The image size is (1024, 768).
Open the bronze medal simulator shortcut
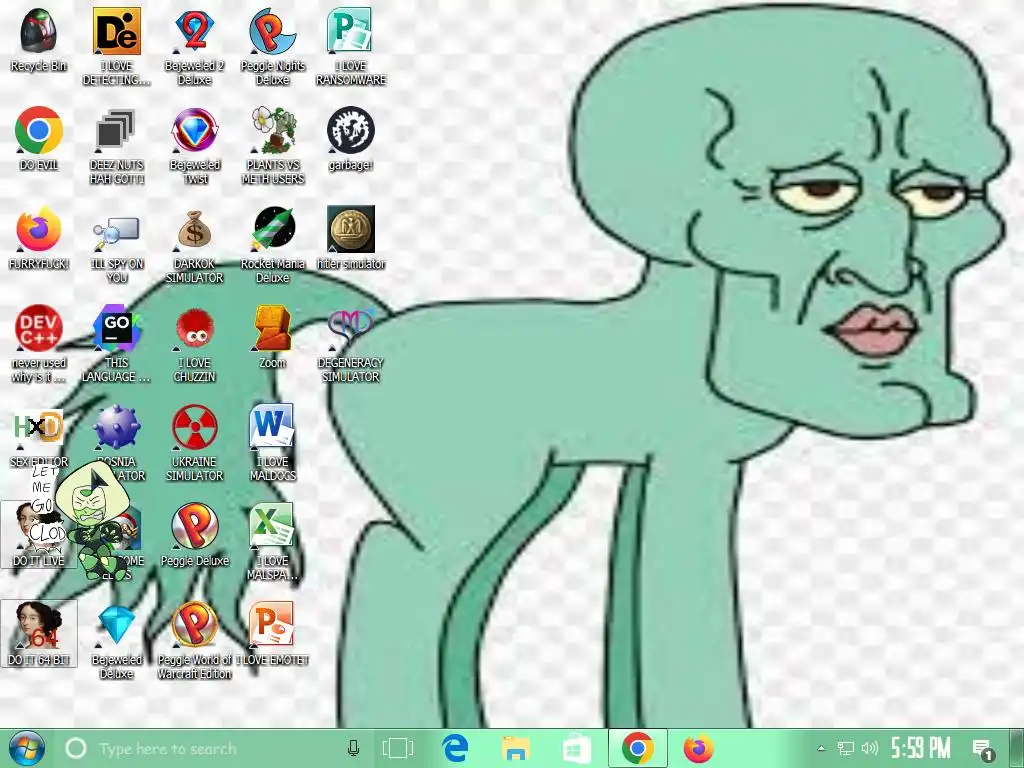[351, 238]
